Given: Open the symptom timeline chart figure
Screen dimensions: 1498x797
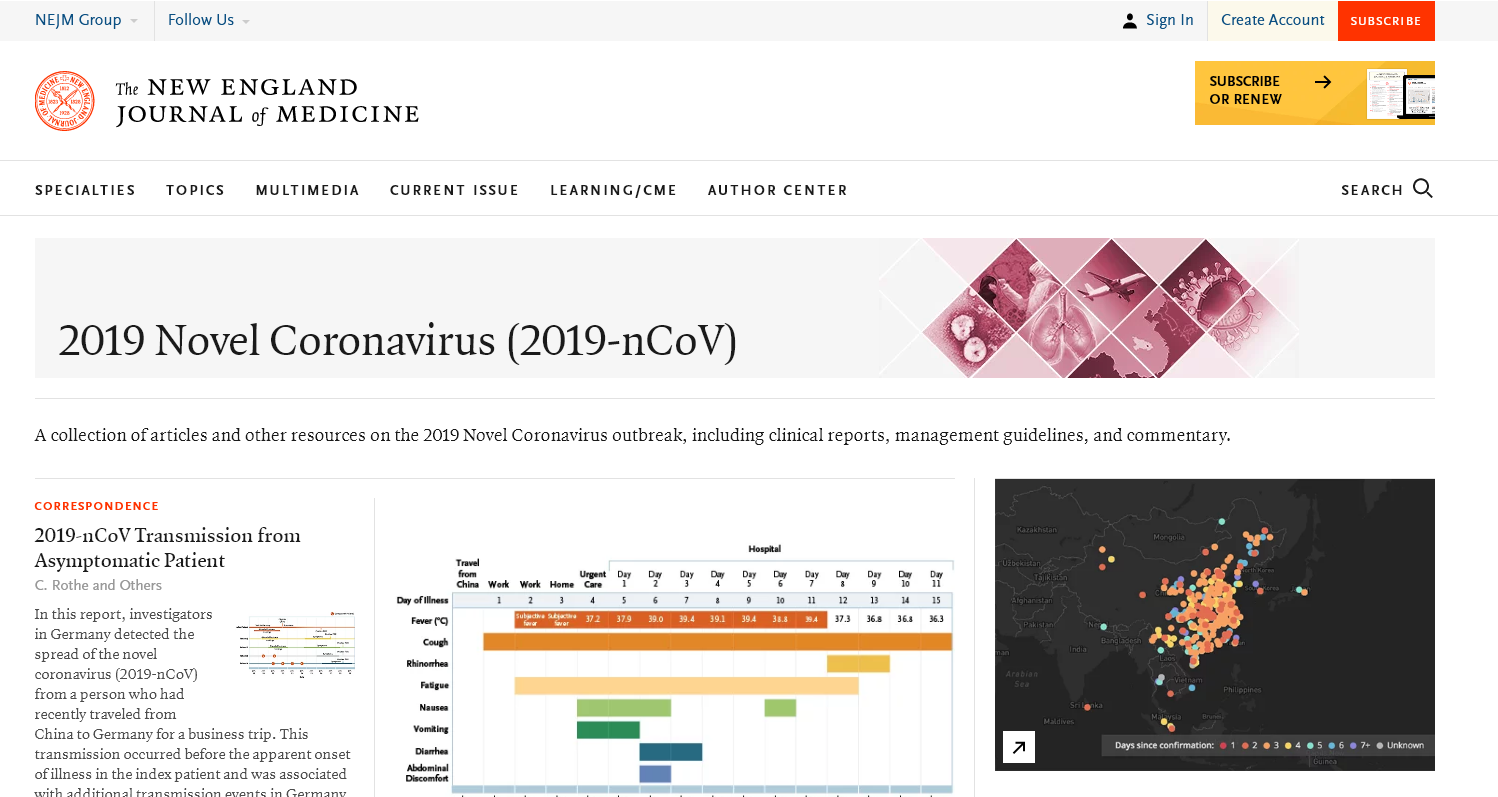Looking at the screenshot, I should [675, 668].
